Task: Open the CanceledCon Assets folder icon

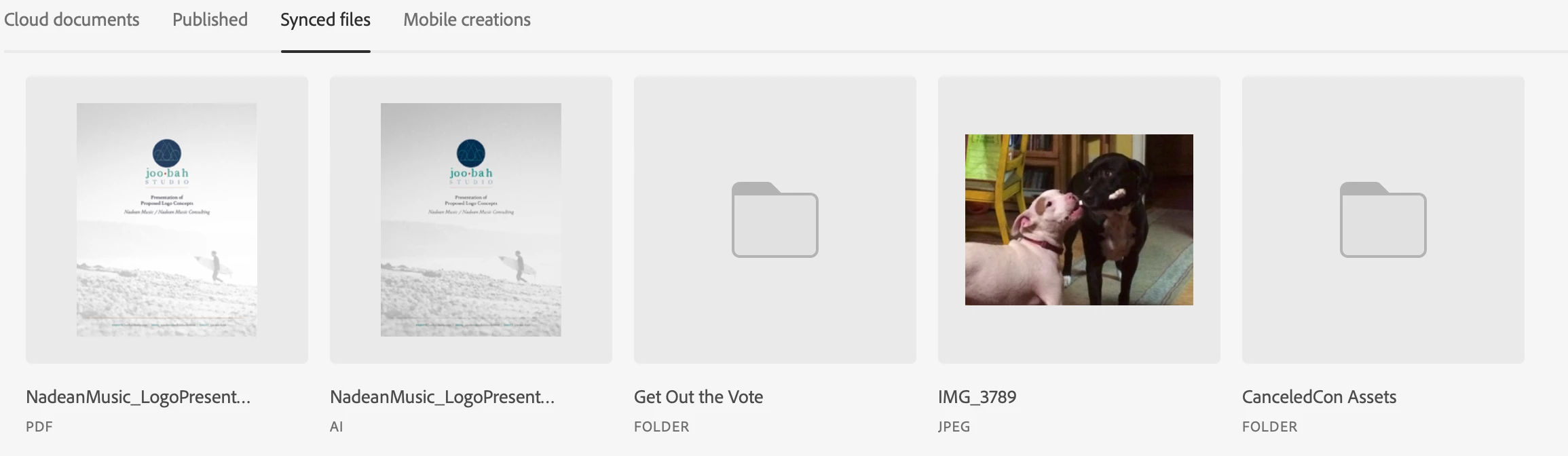Action: click(1383, 219)
